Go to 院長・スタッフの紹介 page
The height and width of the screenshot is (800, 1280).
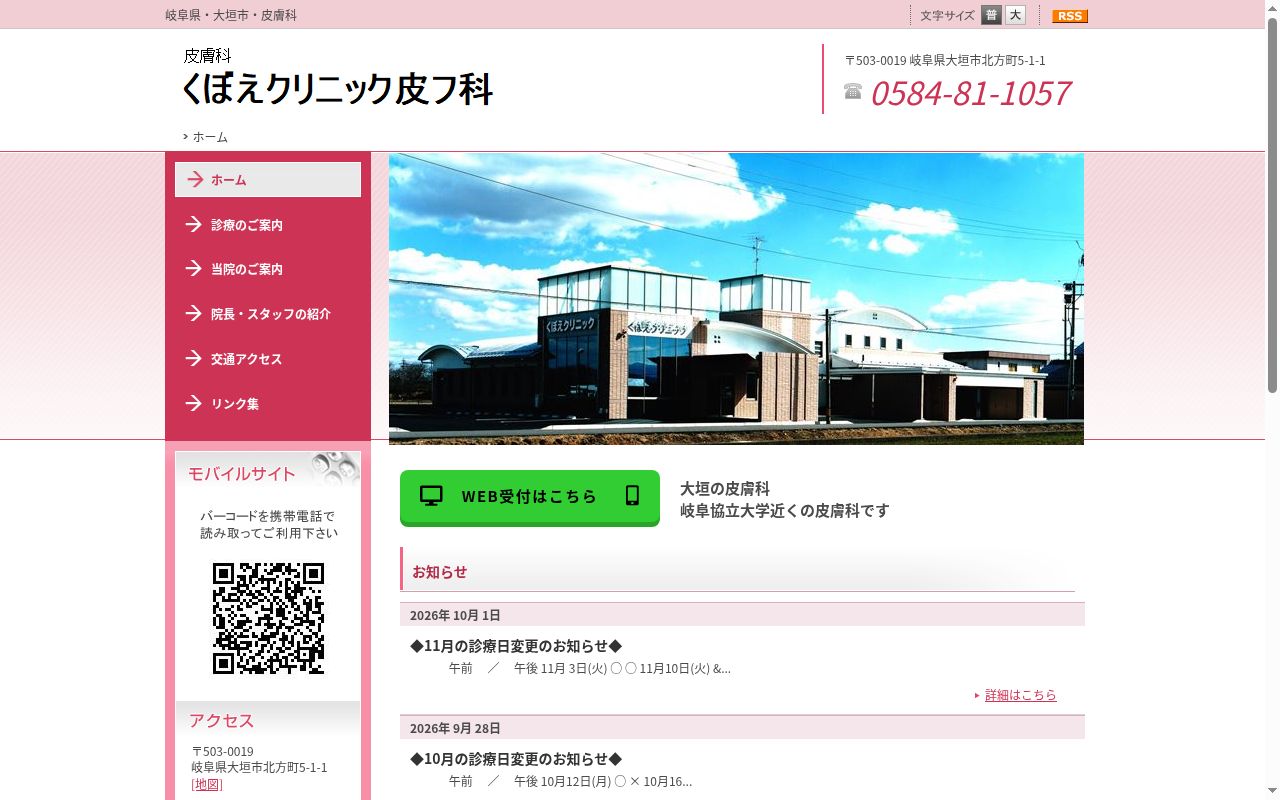(x=268, y=314)
